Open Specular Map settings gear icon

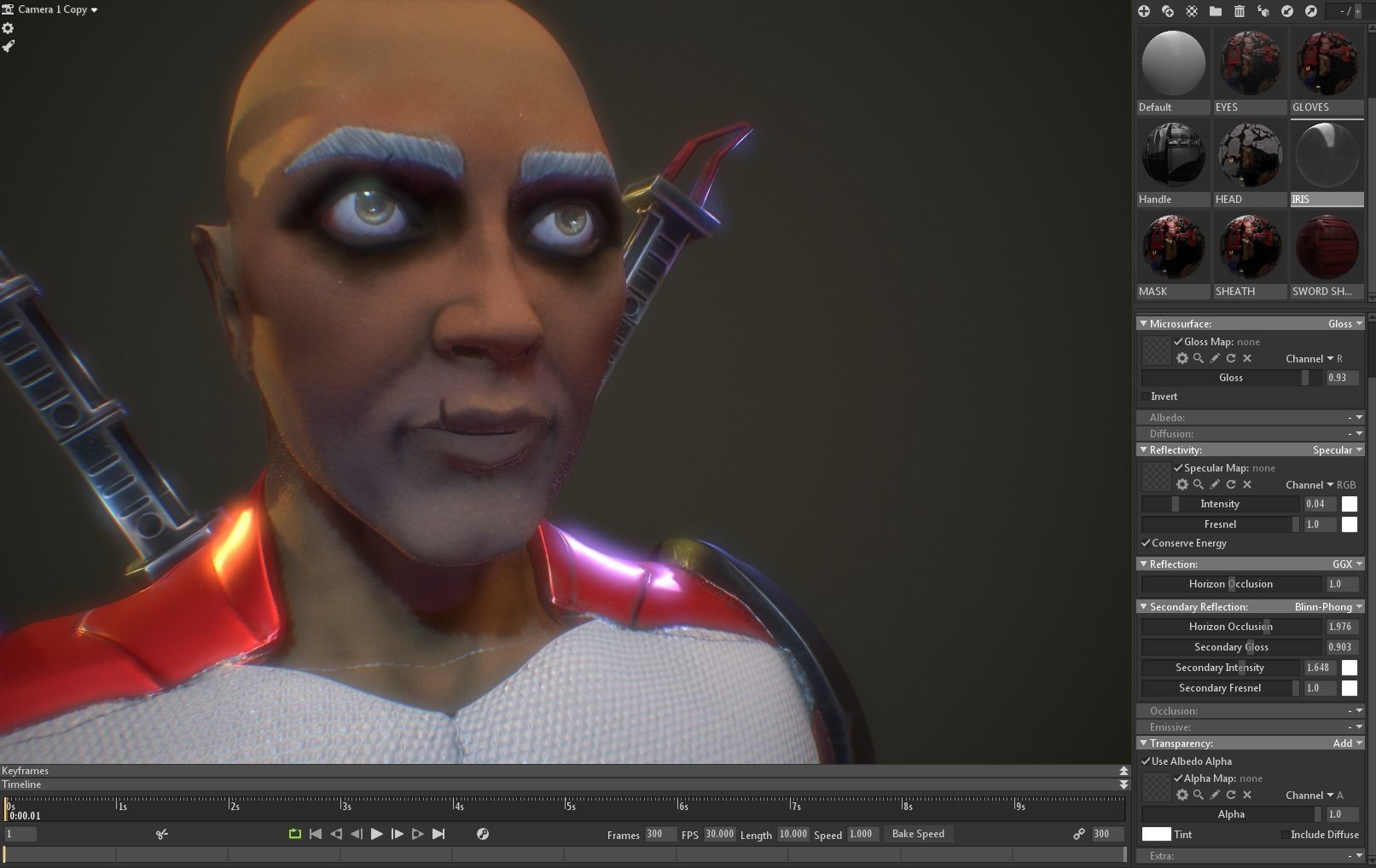(x=1182, y=484)
